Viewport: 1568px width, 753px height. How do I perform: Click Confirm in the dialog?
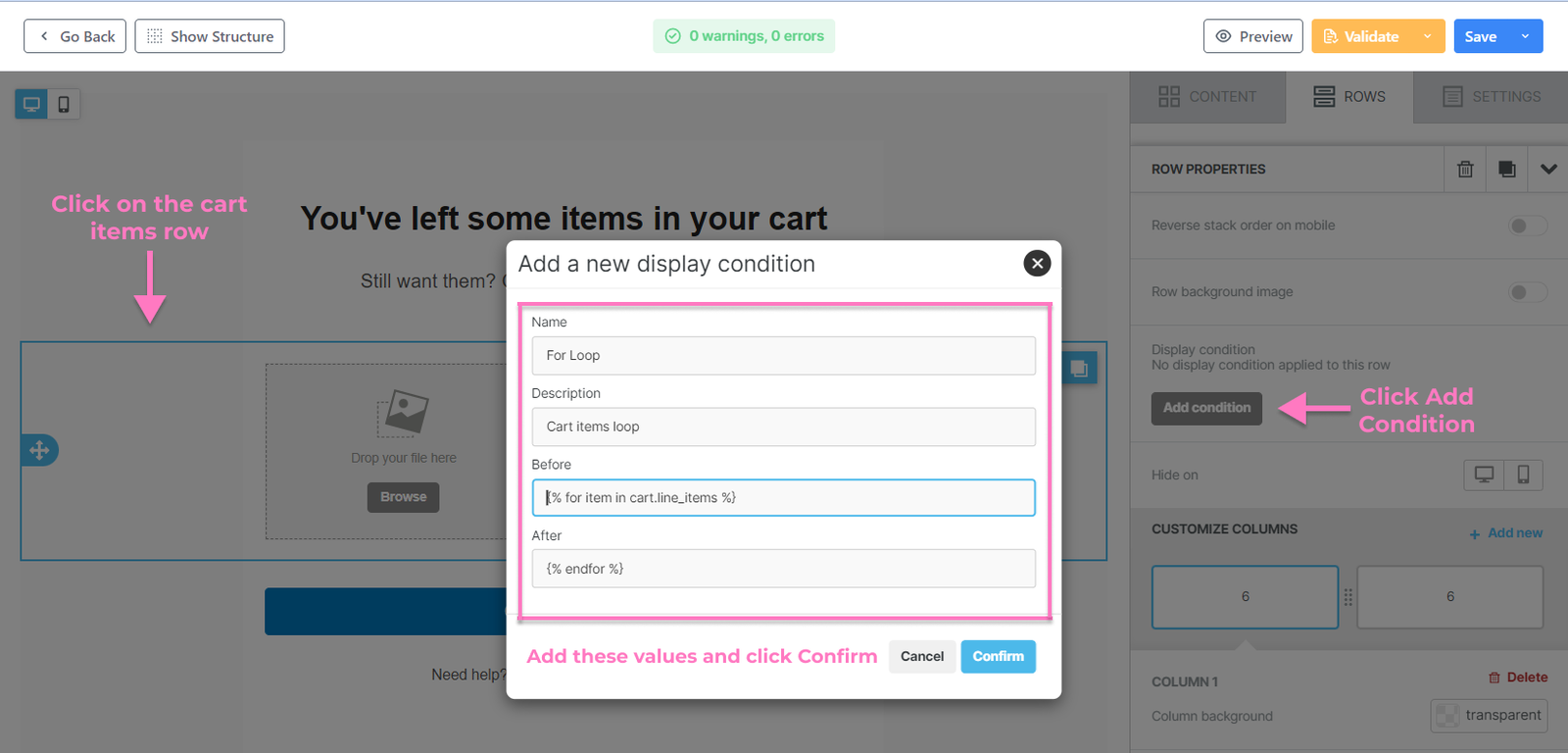coord(998,656)
